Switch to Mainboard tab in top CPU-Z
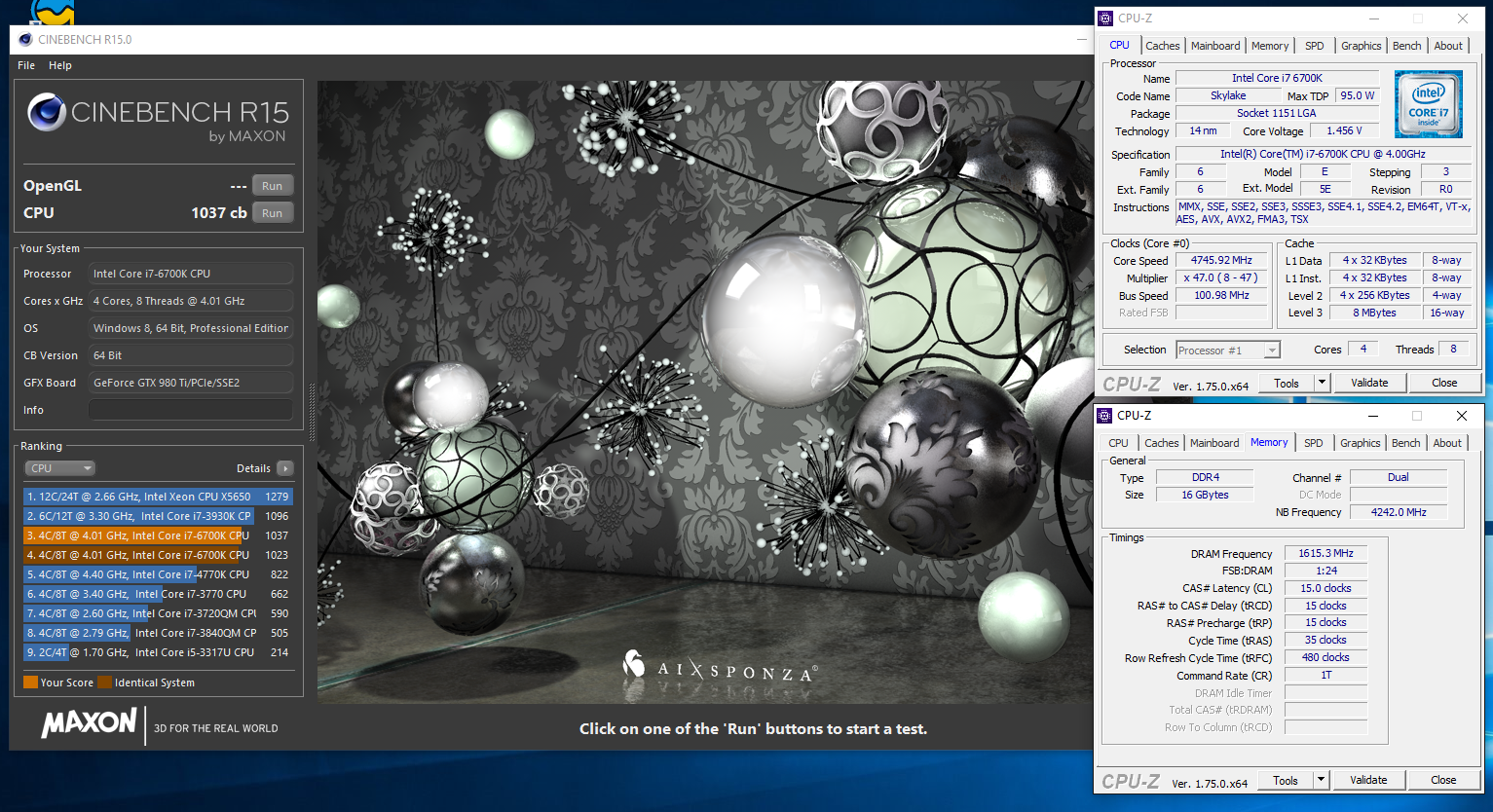1493x812 pixels. (x=1215, y=46)
